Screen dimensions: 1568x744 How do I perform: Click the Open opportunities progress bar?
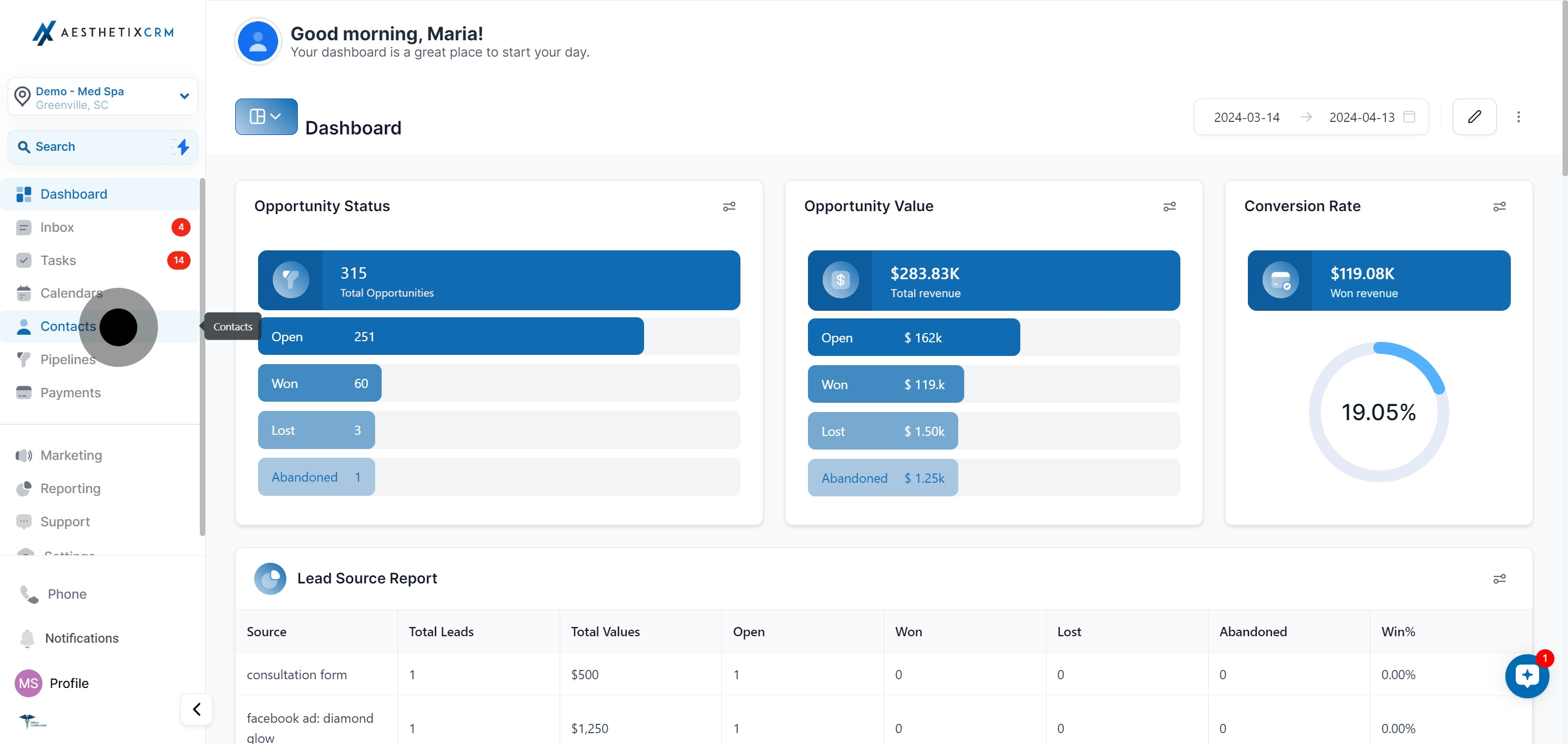450,336
